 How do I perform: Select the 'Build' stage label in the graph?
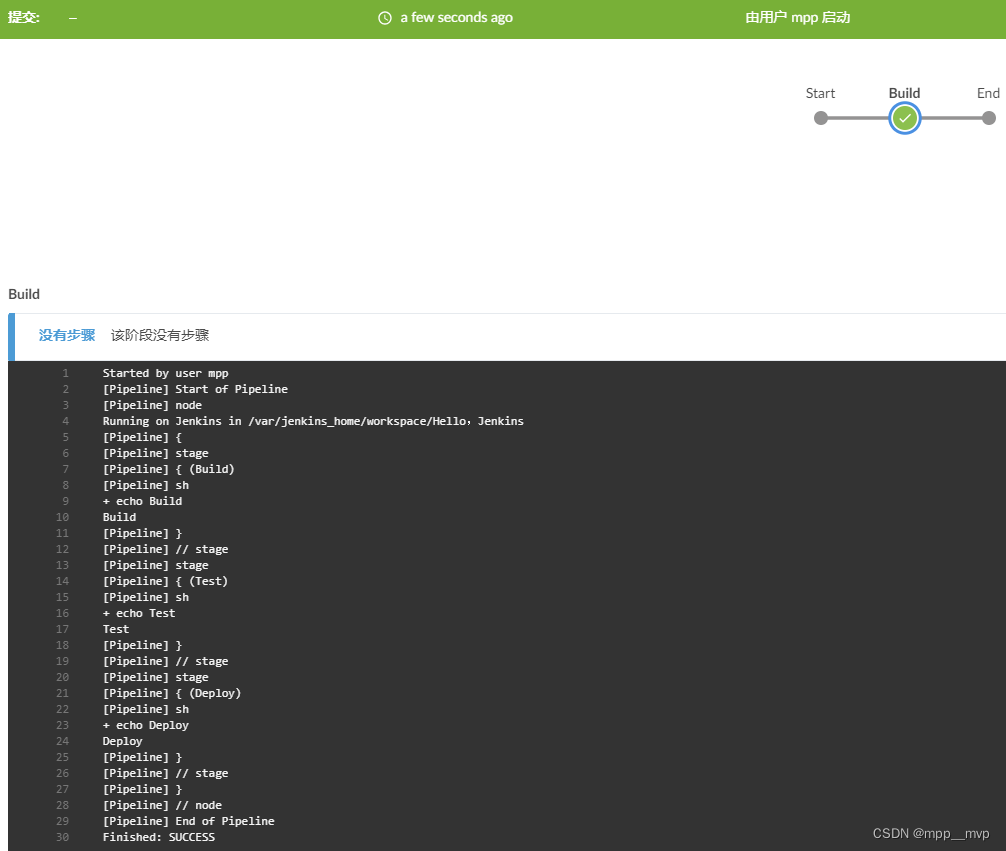(904, 93)
